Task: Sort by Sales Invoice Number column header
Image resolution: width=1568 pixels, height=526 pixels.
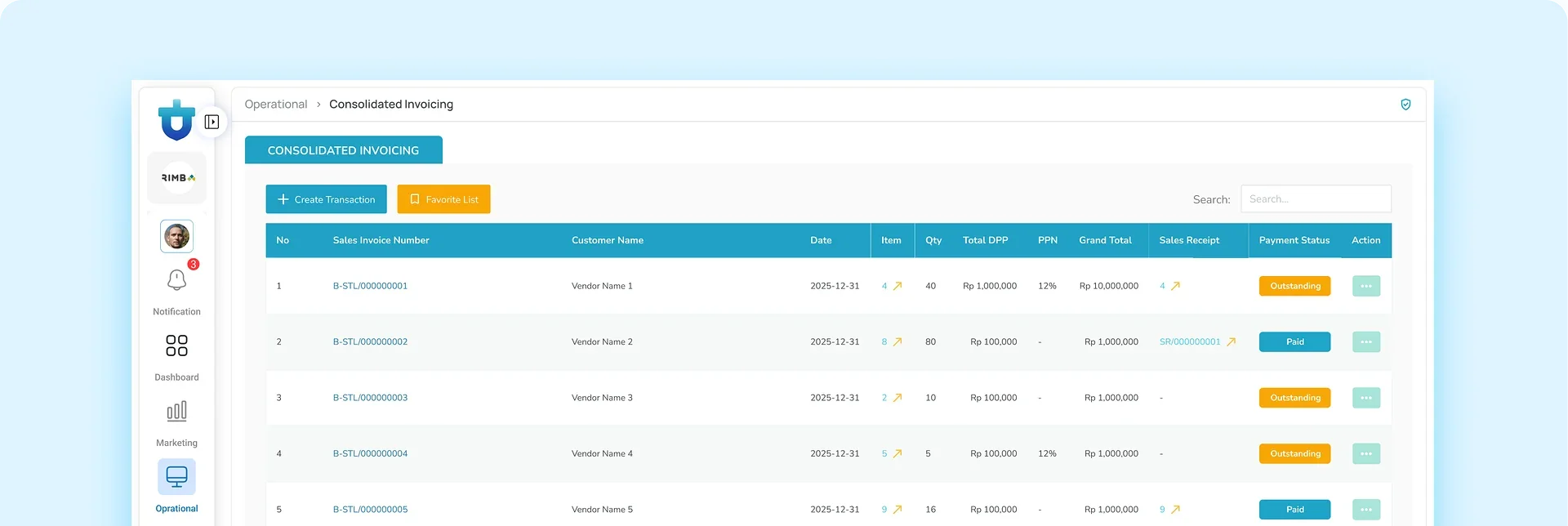Action: [x=381, y=240]
